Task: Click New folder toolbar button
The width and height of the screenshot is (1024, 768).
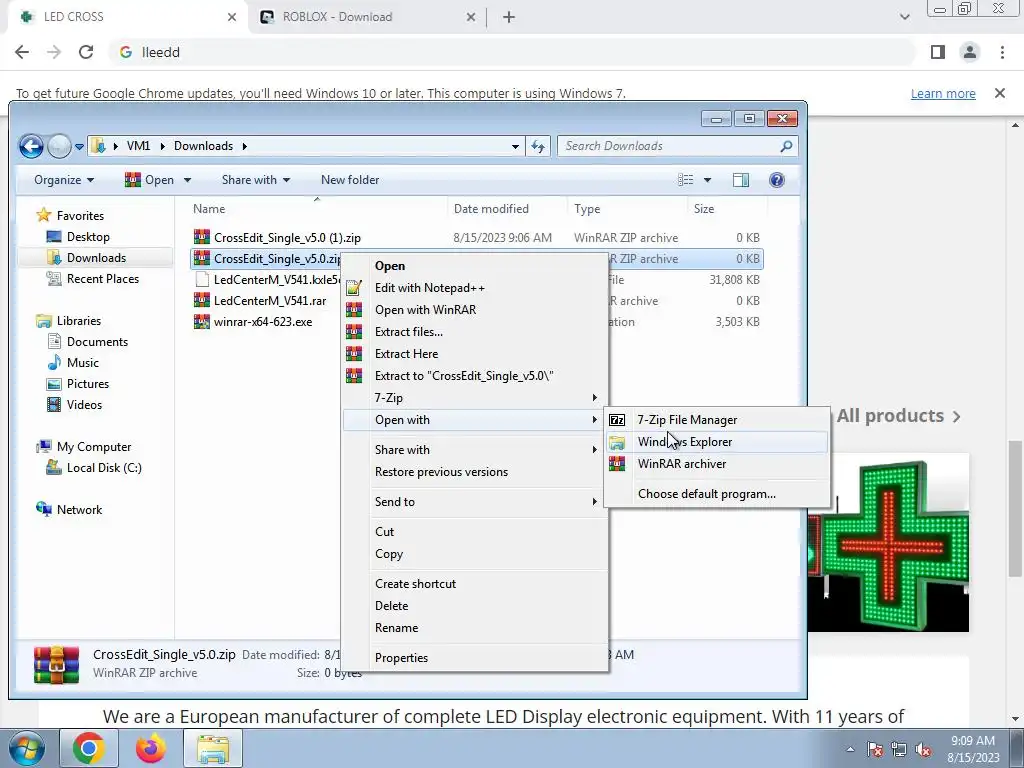Action: click(x=350, y=180)
